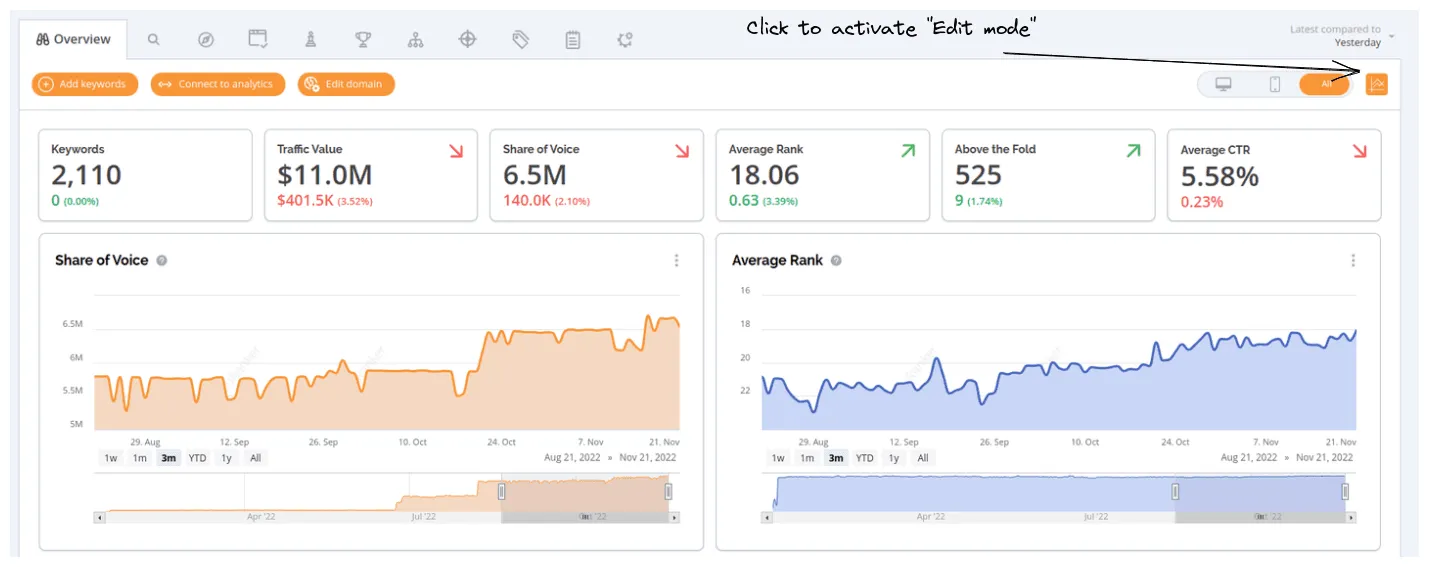Switch to the Overview tab
Screen dimensions: 1429x567
(x=73, y=40)
